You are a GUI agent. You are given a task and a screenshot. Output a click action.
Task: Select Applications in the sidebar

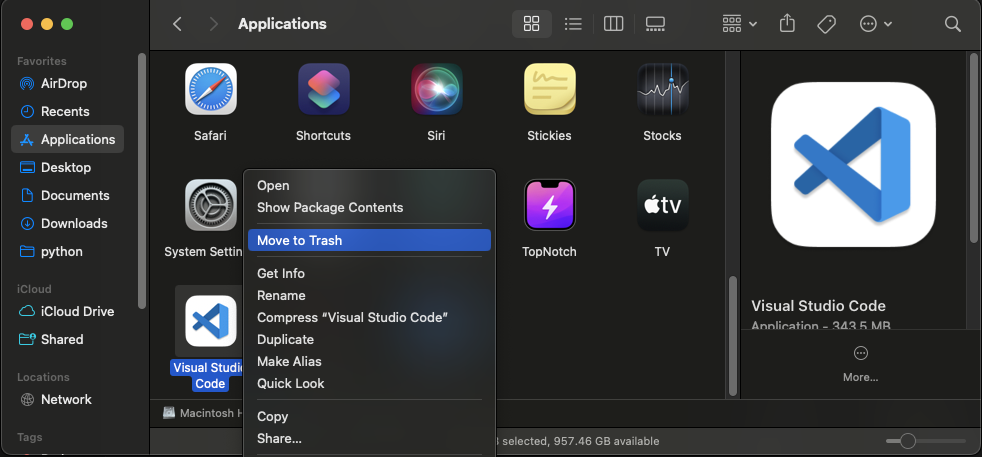[x=68, y=139]
